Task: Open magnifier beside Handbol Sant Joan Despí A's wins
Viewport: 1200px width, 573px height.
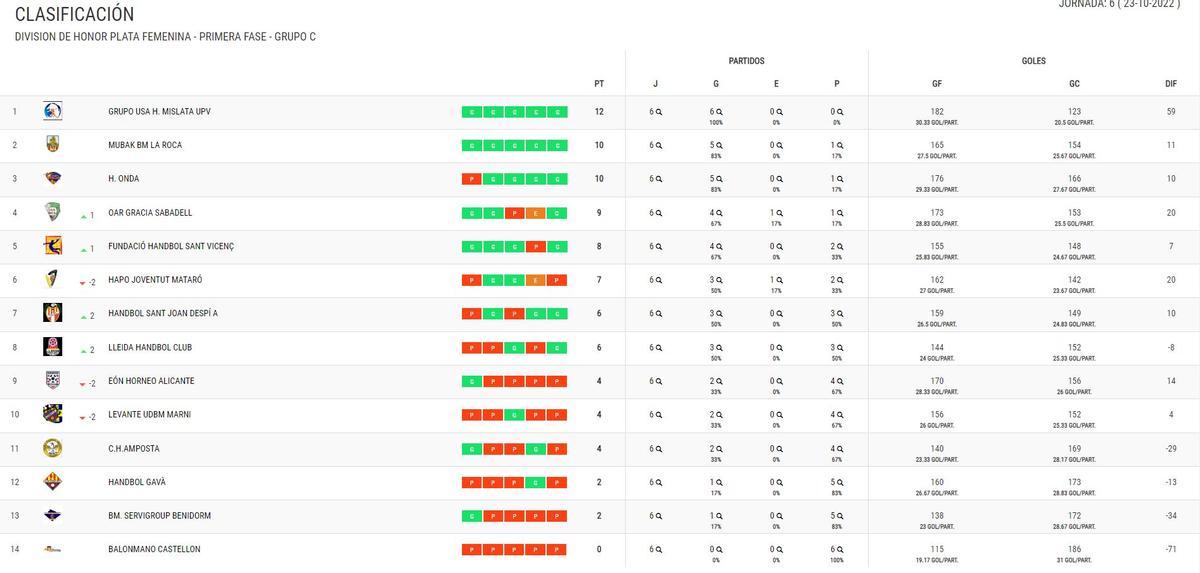Action: coord(719,314)
